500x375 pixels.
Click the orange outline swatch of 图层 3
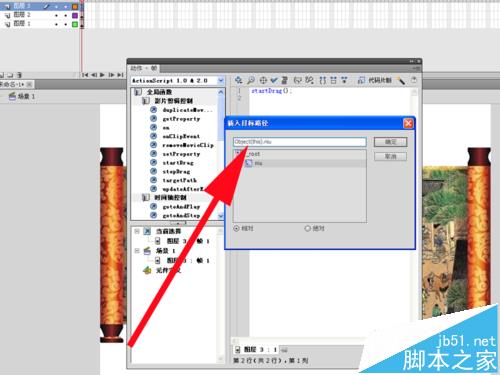pyautogui.click(x=75, y=6)
